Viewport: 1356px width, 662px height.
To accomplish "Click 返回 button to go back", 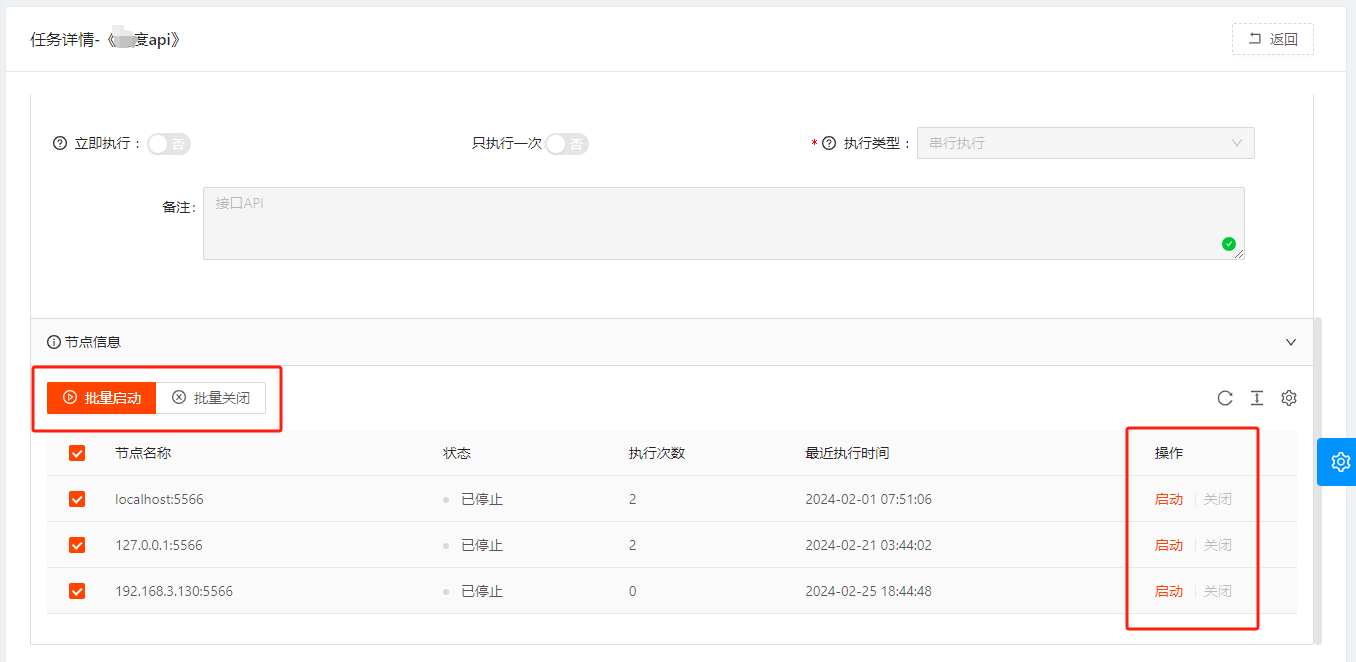I will [1272, 40].
